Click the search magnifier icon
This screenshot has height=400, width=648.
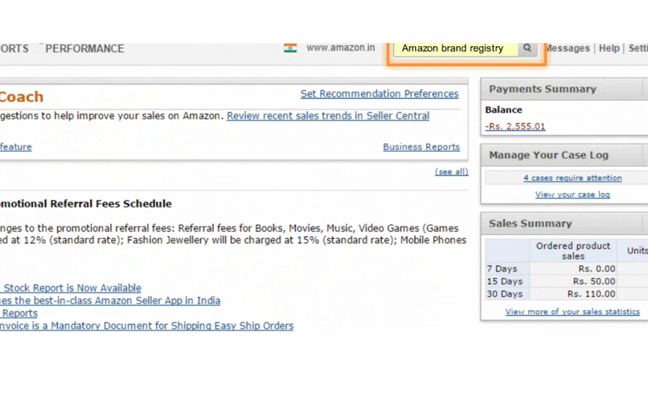[527, 48]
